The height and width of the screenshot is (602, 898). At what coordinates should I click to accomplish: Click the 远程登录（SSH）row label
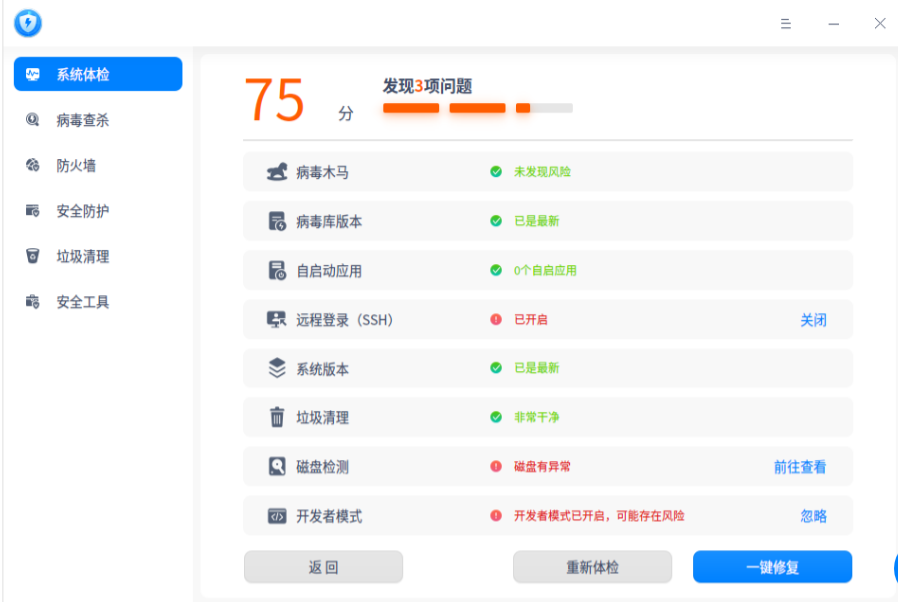pyautogui.click(x=344, y=320)
